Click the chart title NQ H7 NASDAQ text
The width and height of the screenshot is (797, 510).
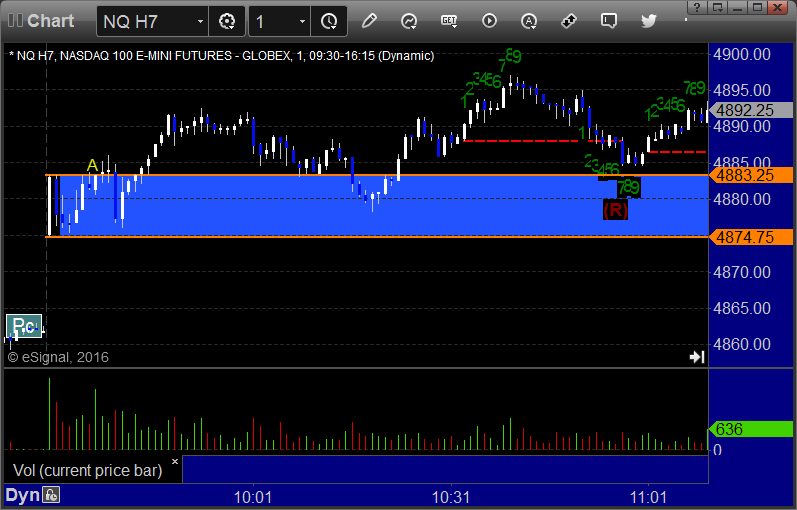point(222,55)
